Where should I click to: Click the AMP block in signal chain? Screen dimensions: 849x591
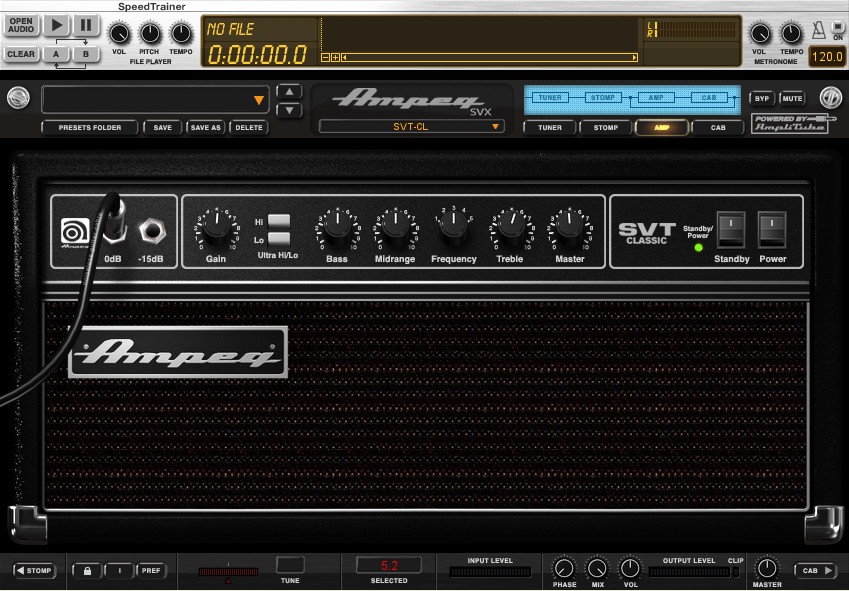[x=656, y=98]
